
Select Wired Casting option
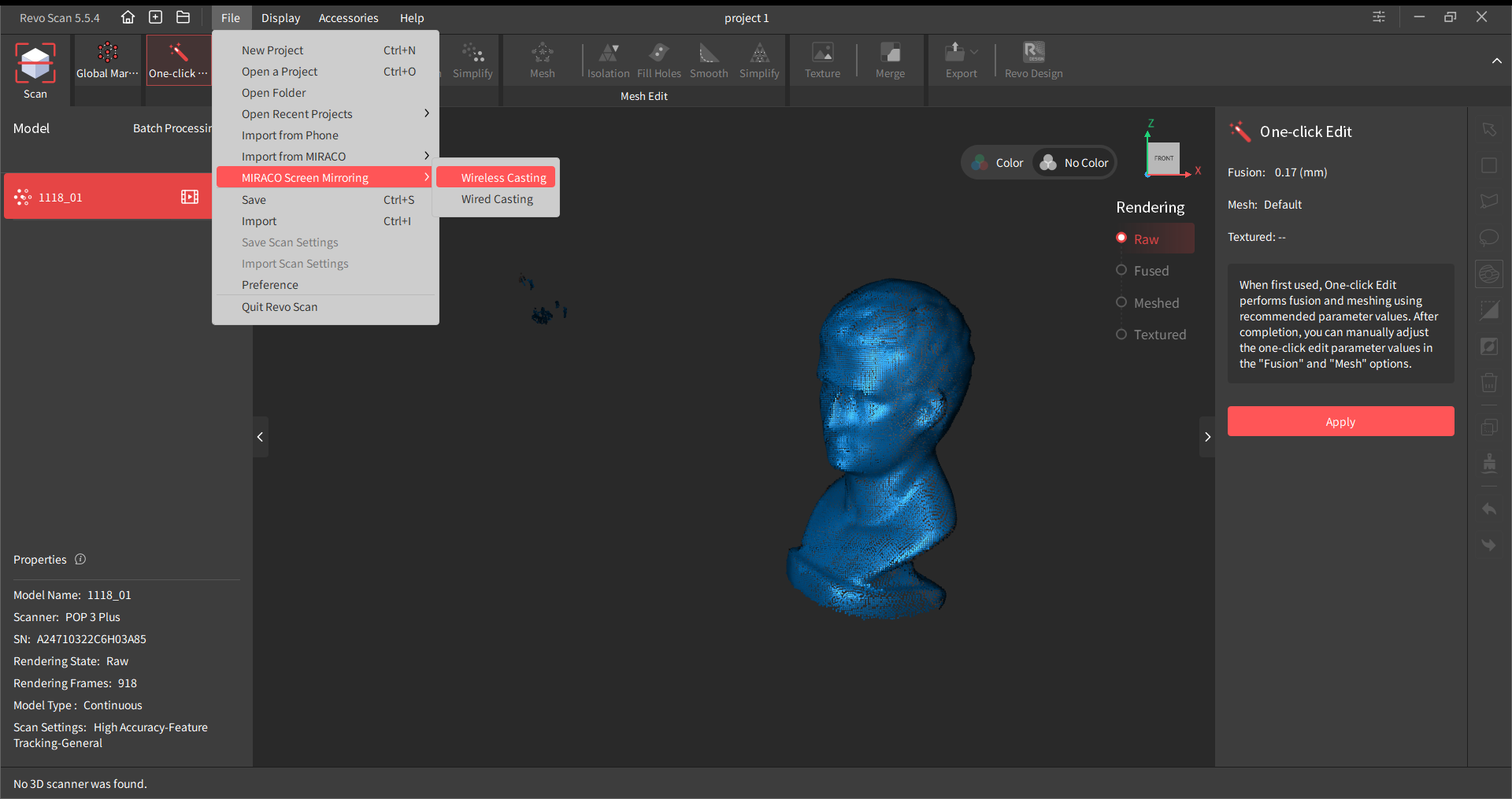coord(496,198)
